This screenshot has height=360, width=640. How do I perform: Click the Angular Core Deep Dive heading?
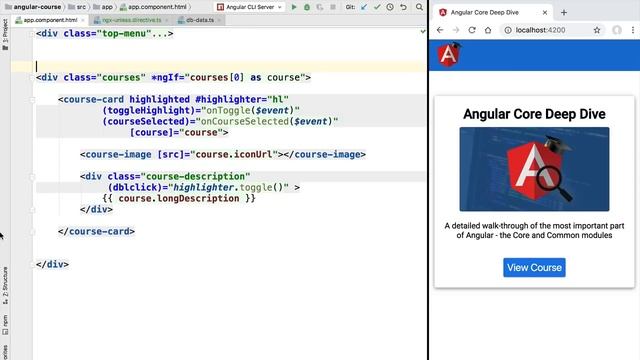tap(534, 114)
